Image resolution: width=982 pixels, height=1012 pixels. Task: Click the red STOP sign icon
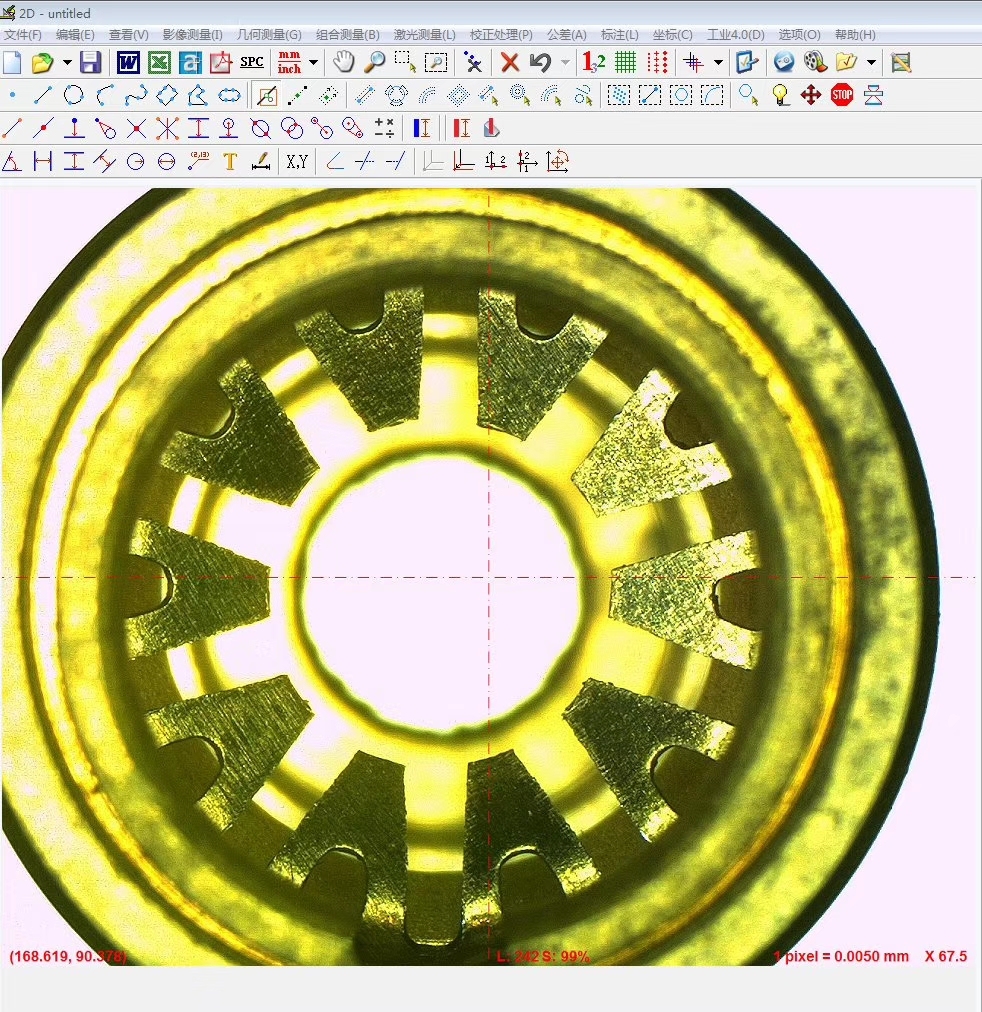842,96
